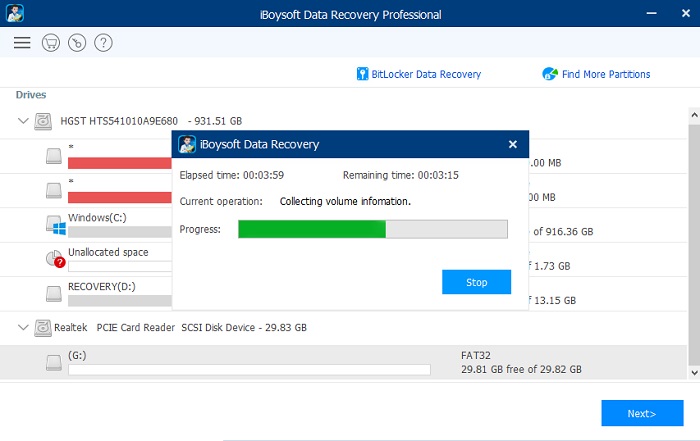Open BitLocker Data Recovery link
700x441 pixels.
426,74
